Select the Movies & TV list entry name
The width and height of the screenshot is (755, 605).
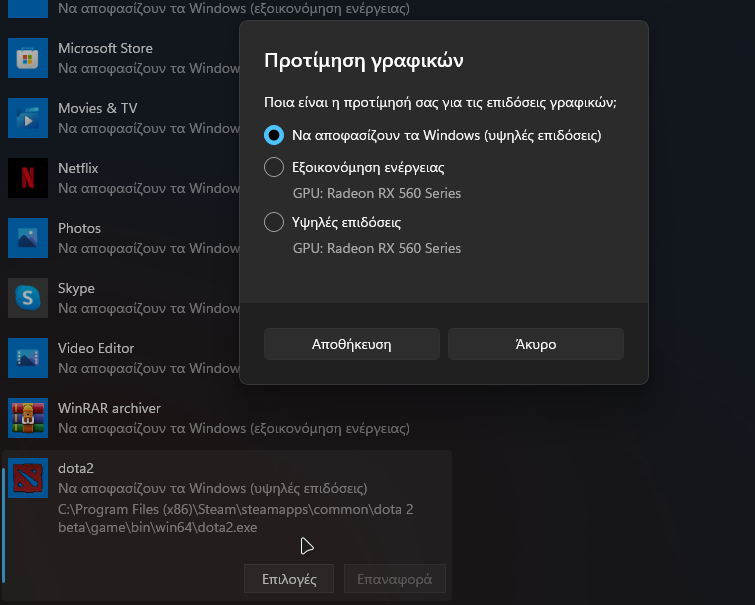98,108
